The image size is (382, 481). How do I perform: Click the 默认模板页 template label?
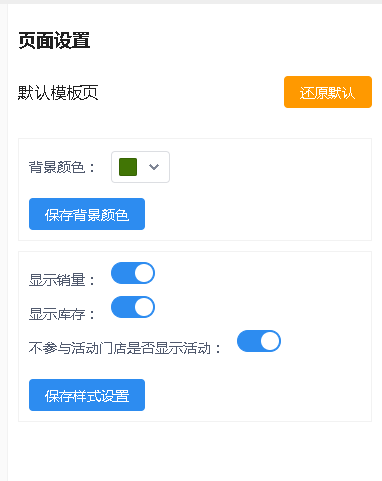click(x=58, y=93)
